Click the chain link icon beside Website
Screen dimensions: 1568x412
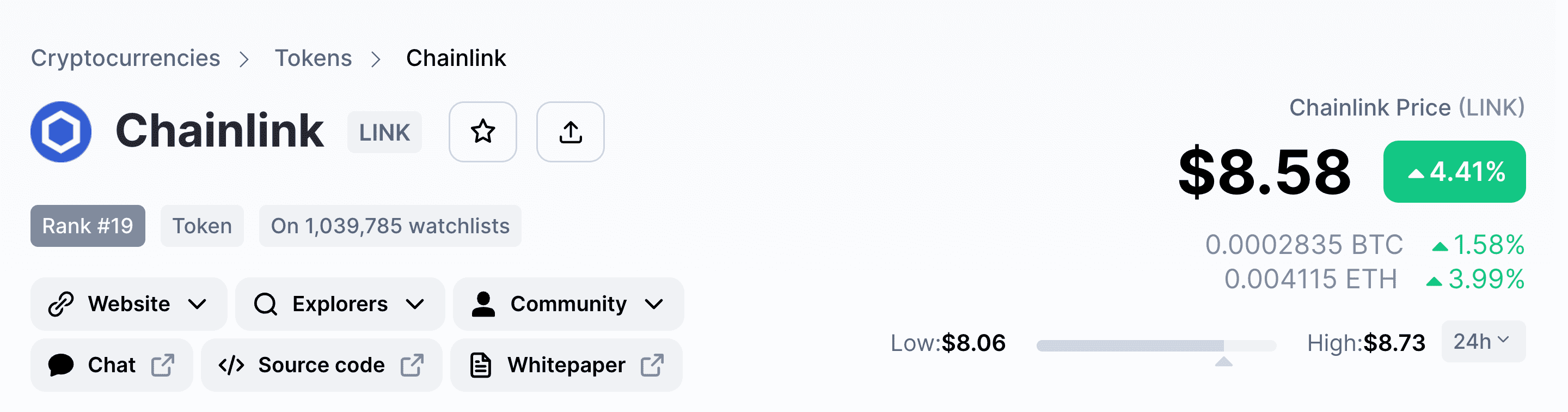point(61,304)
